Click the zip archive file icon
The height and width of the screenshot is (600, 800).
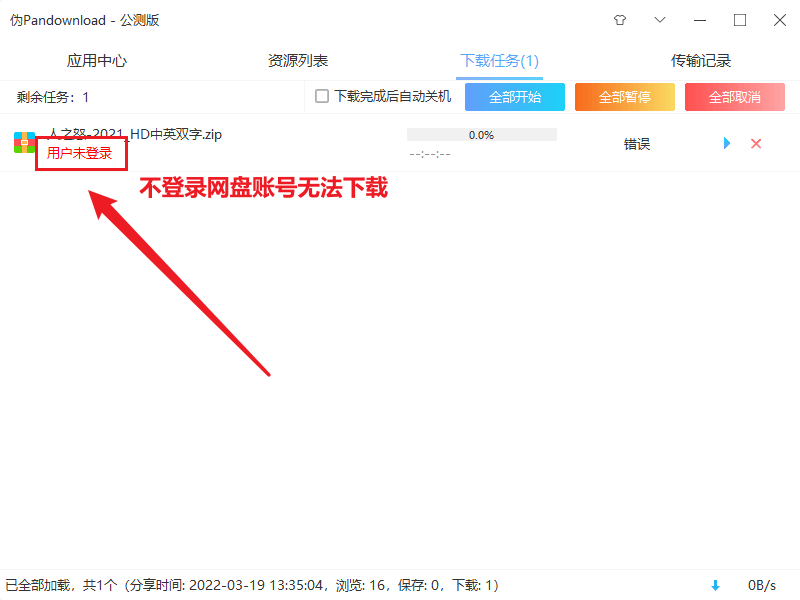[24, 142]
